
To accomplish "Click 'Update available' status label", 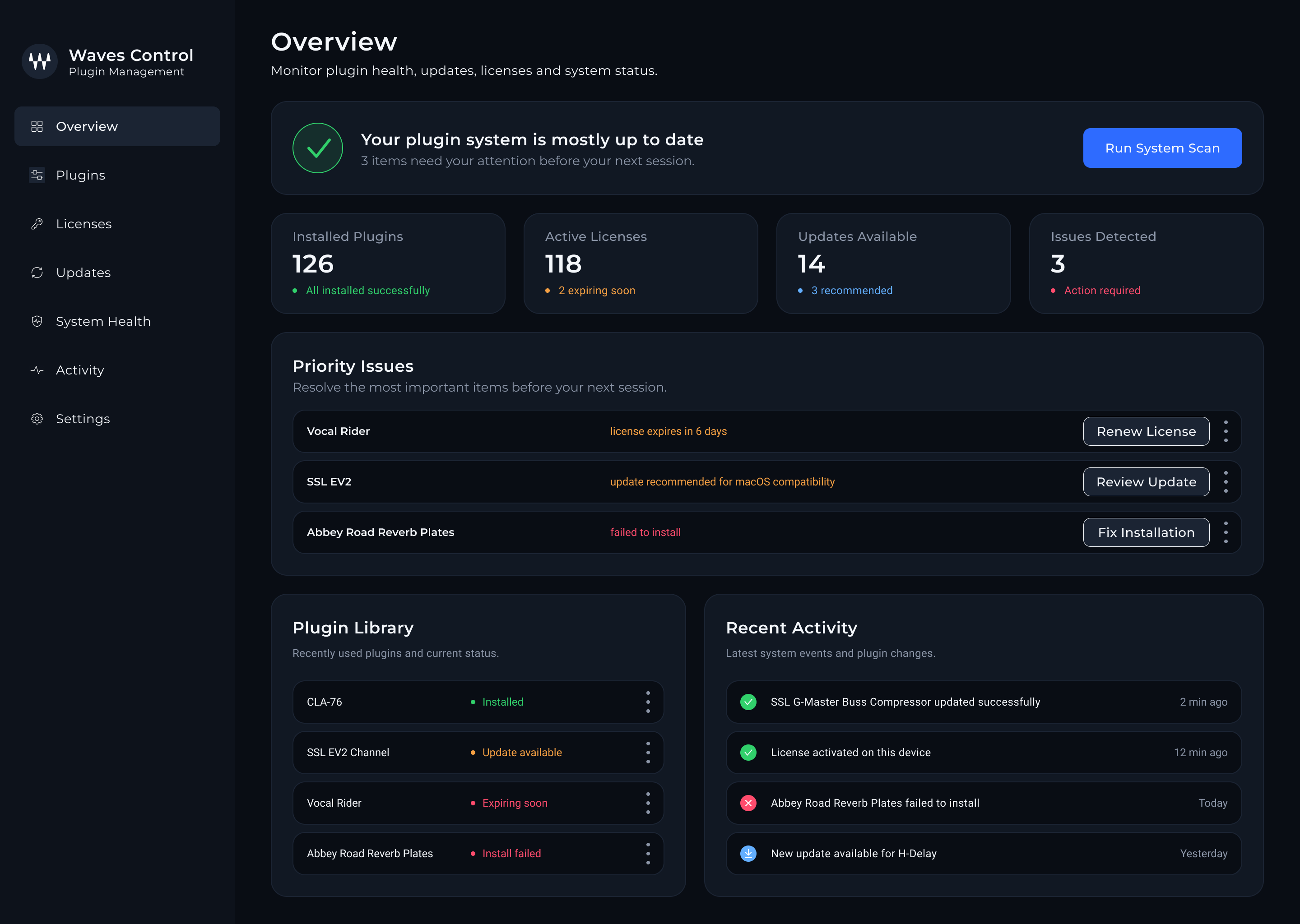I will click(x=522, y=753).
